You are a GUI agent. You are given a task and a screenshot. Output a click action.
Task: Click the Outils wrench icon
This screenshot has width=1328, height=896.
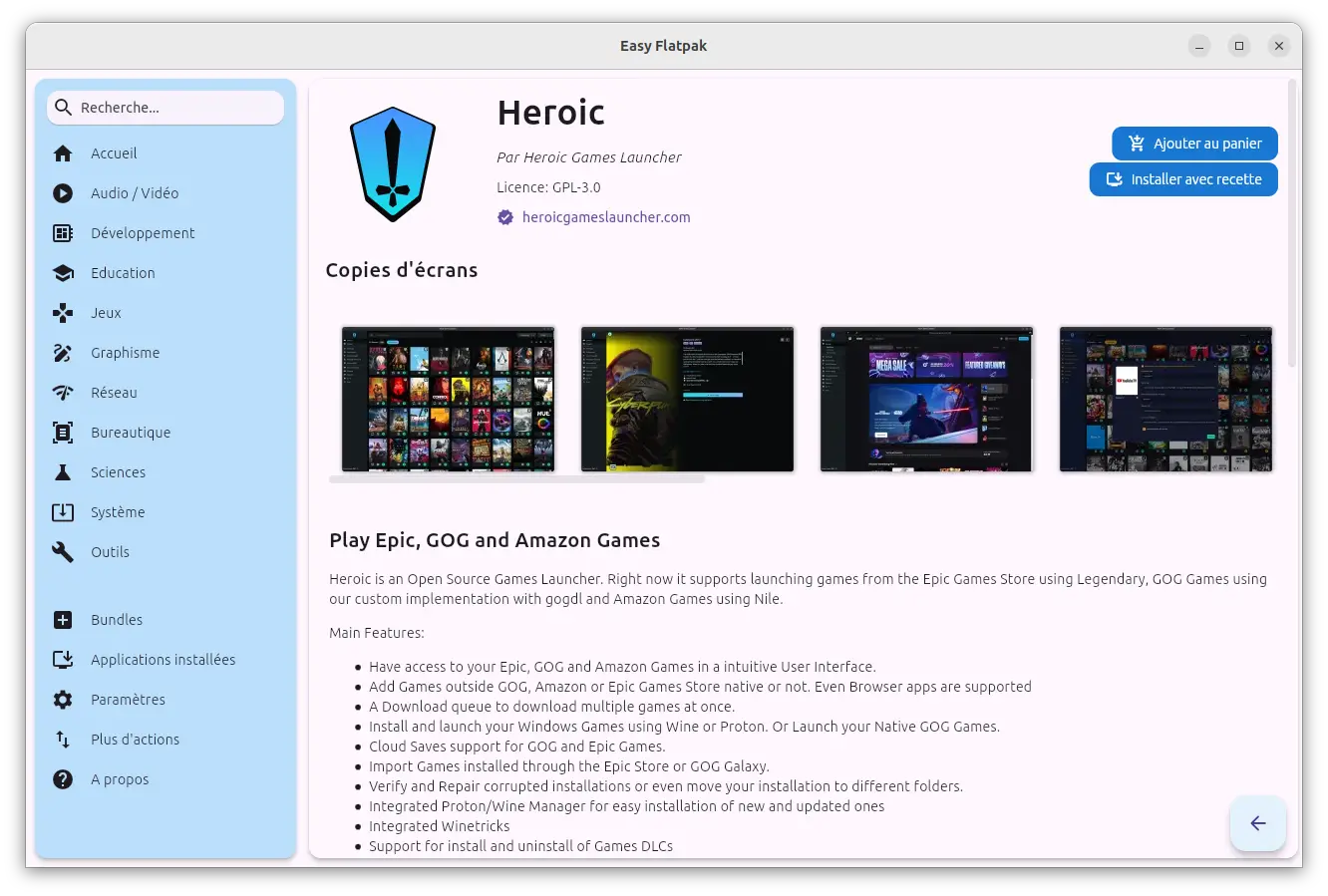pyautogui.click(x=63, y=552)
